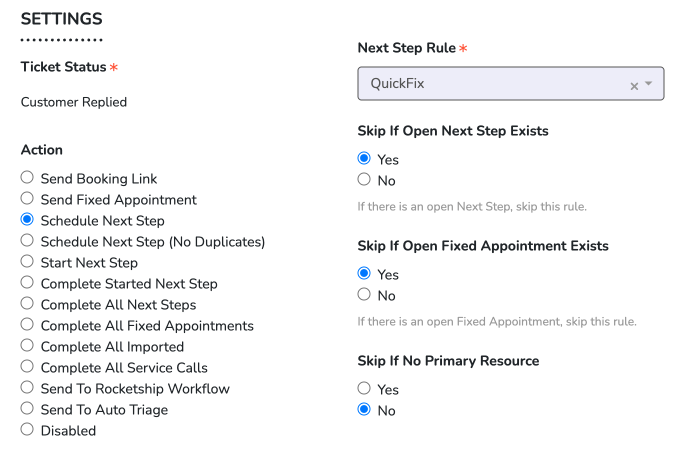
Task: Set the action to Disabled
Action: pyautogui.click(x=27, y=430)
